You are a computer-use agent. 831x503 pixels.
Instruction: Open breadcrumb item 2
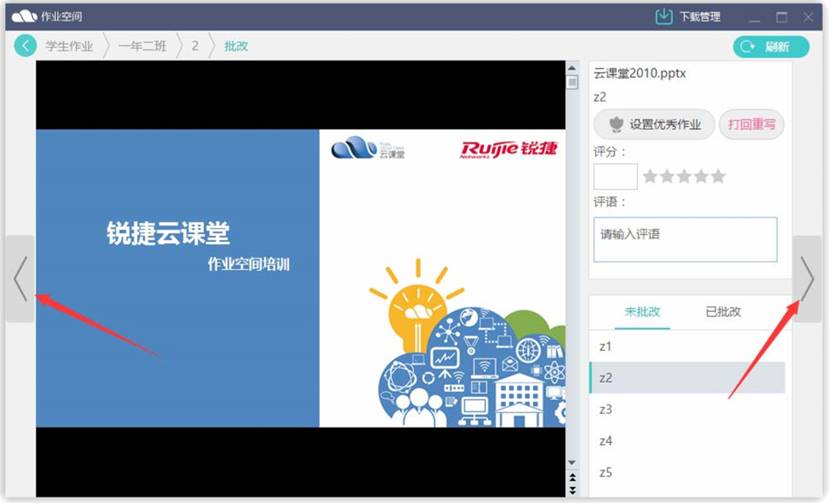pyautogui.click(x=195, y=46)
